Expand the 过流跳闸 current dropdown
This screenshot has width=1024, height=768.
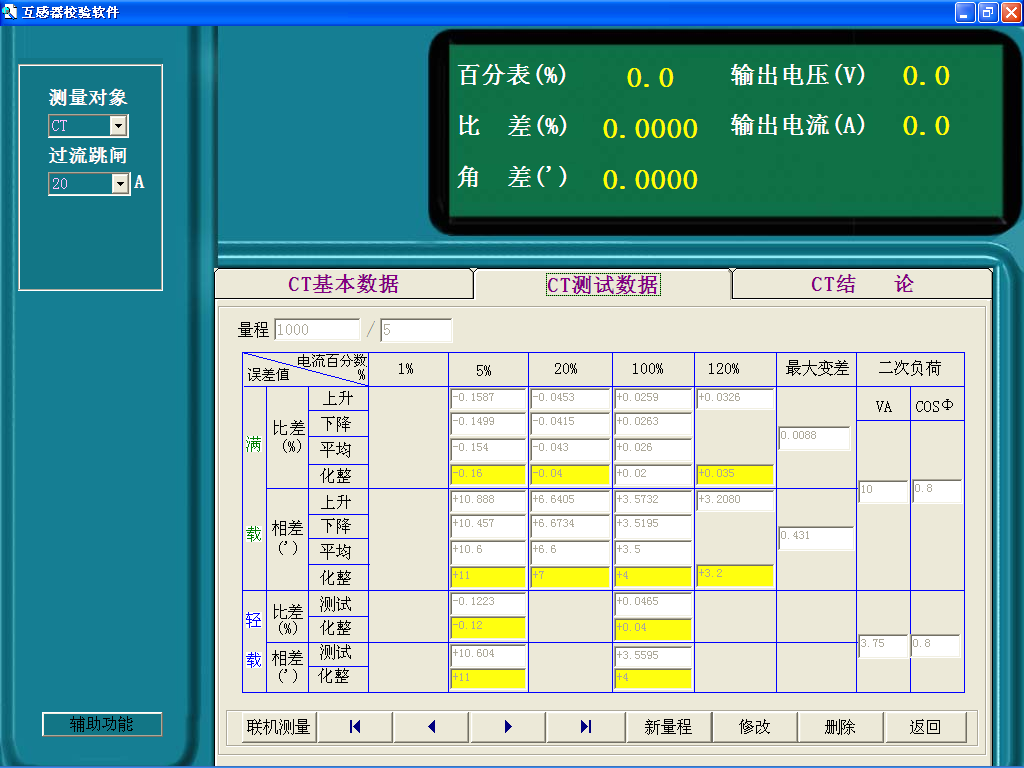[120, 184]
